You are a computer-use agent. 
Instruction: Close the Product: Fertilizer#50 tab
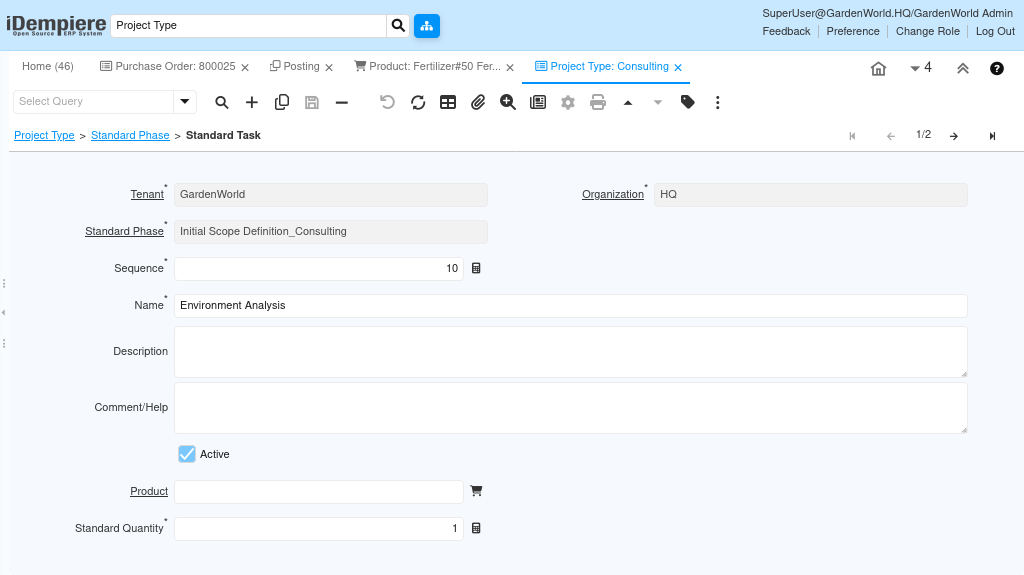[x=510, y=68]
